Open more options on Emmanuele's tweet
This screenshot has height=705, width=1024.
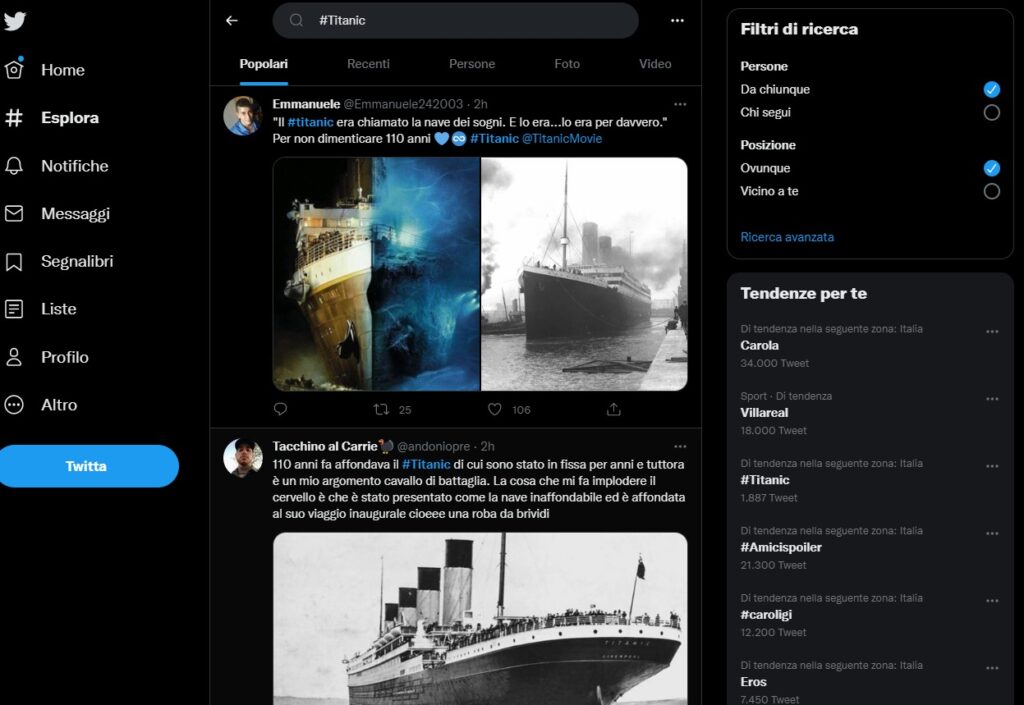pyautogui.click(x=680, y=104)
